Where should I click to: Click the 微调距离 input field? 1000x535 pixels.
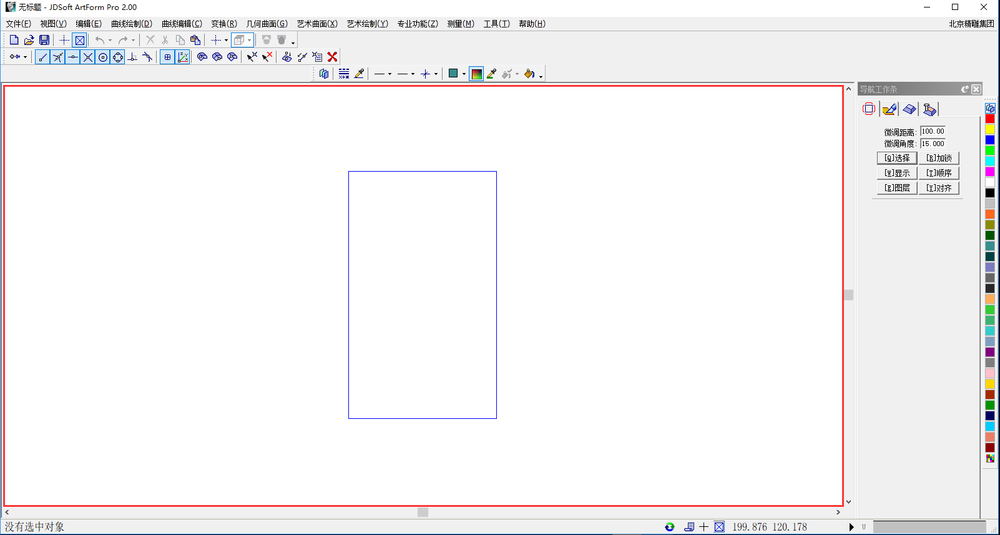tap(932, 131)
